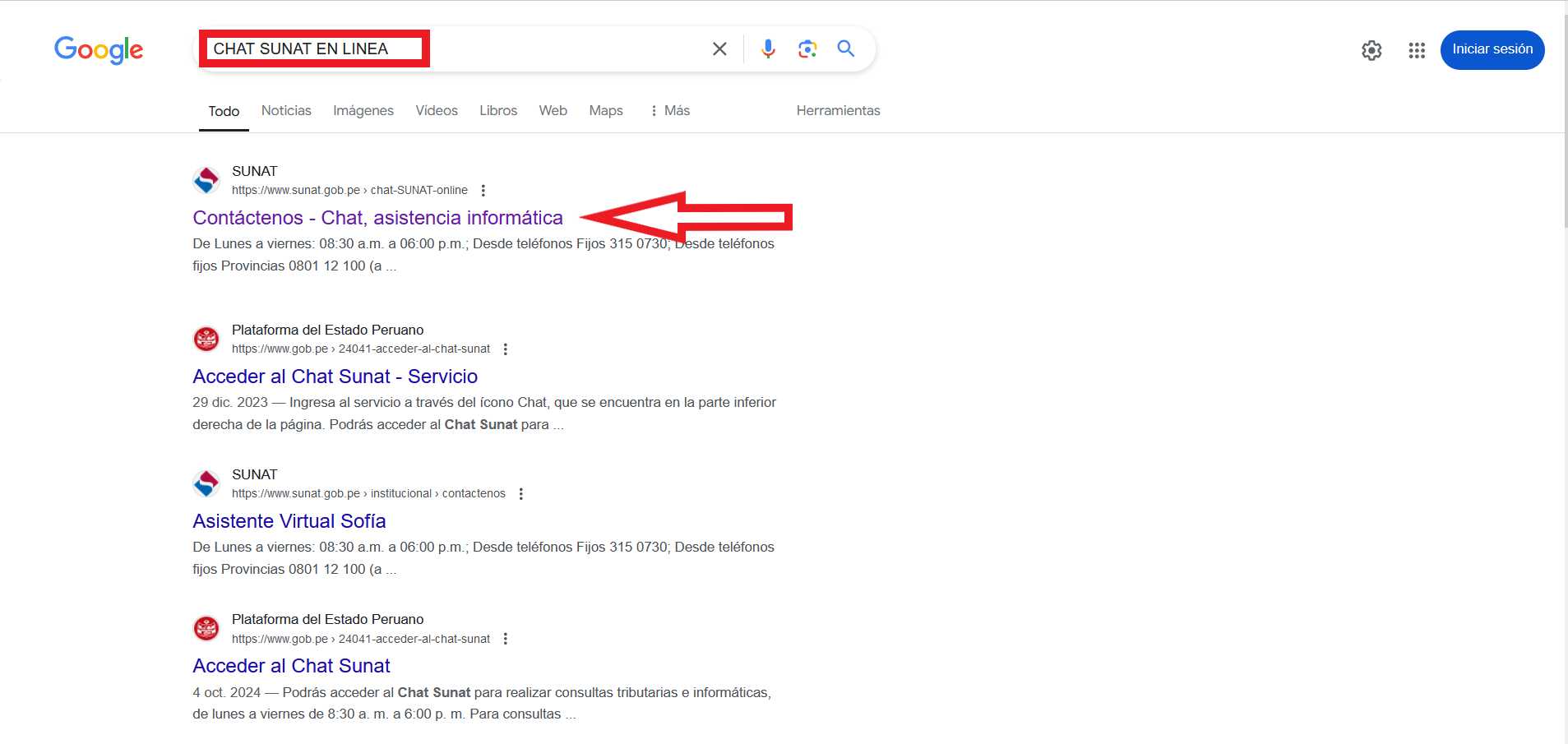Click Estado Peruano favicon of 29 dic. 2023 result
This screenshot has width=1568, height=744.
click(206, 339)
